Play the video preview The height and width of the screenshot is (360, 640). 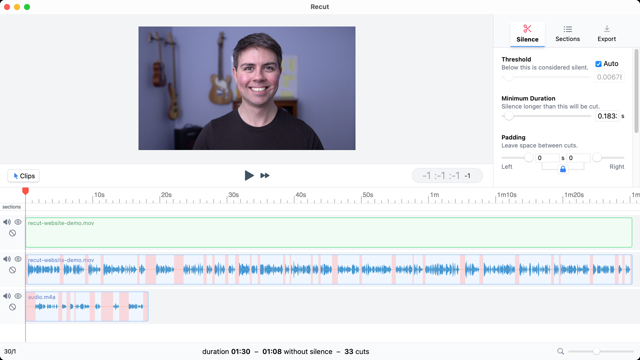249,176
